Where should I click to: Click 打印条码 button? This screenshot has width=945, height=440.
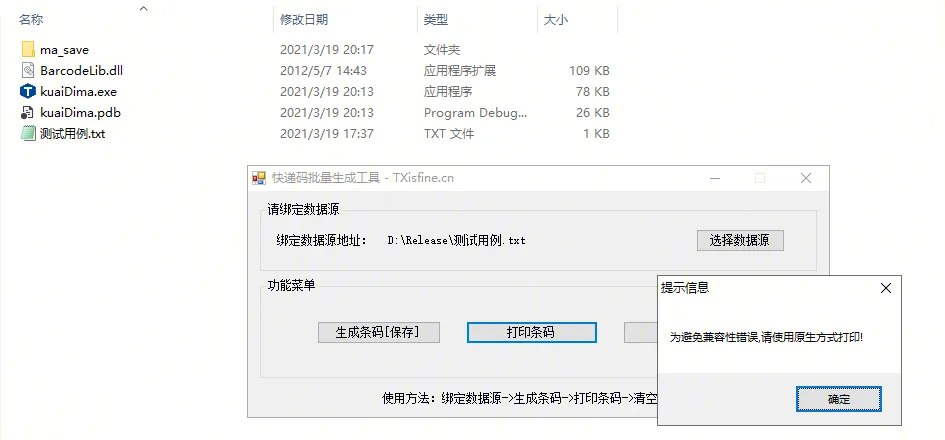point(532,332)
